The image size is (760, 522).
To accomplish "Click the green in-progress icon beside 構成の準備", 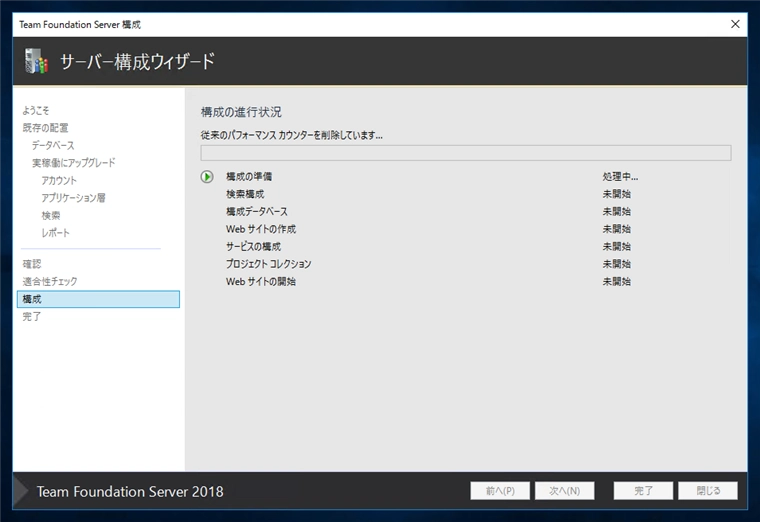I will click(x=207, y=177).
